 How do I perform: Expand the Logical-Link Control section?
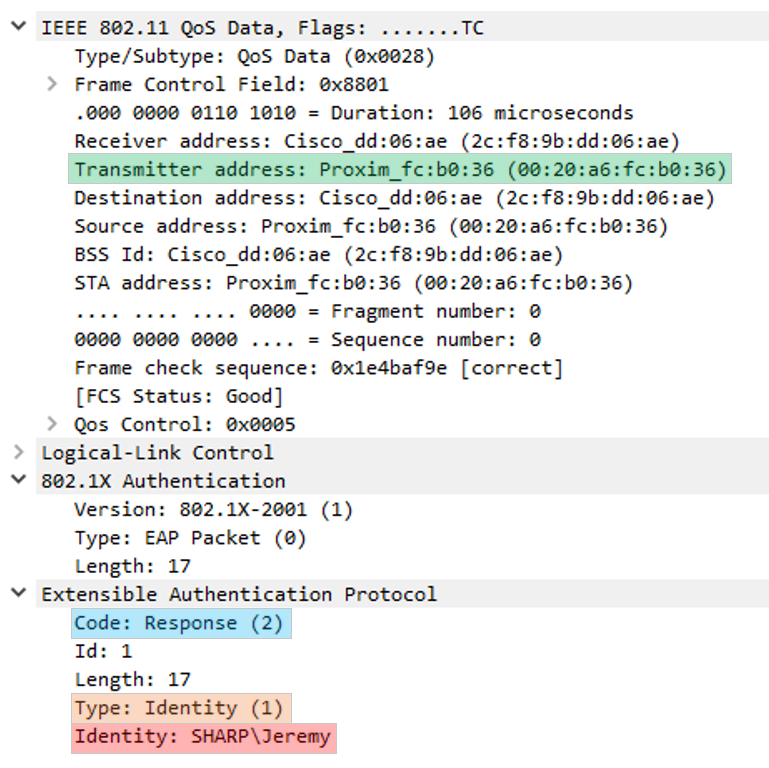(x=17, y=452)
